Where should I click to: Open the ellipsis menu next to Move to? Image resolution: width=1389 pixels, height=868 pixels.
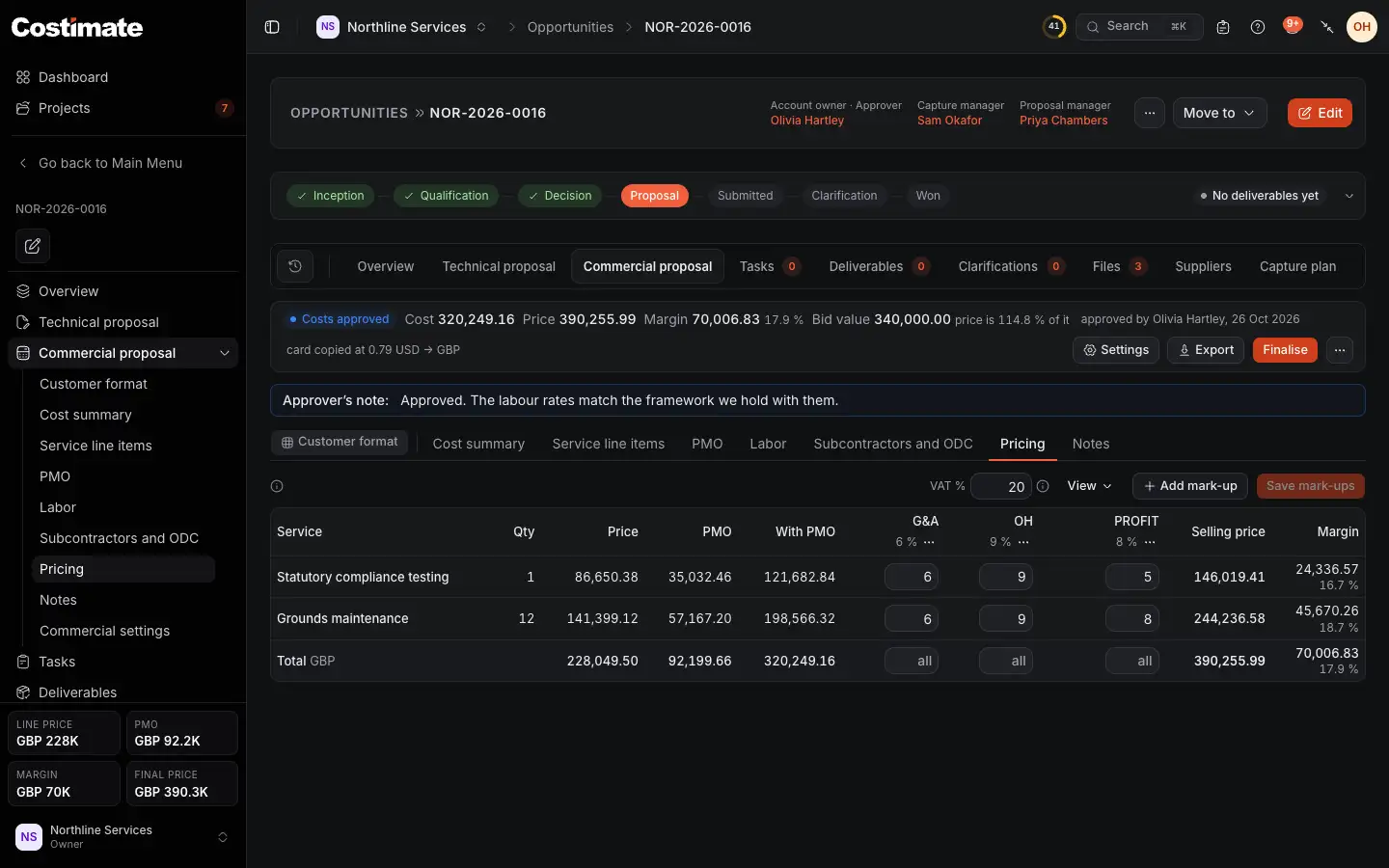pyautogui.click(x=1150, y=113)
